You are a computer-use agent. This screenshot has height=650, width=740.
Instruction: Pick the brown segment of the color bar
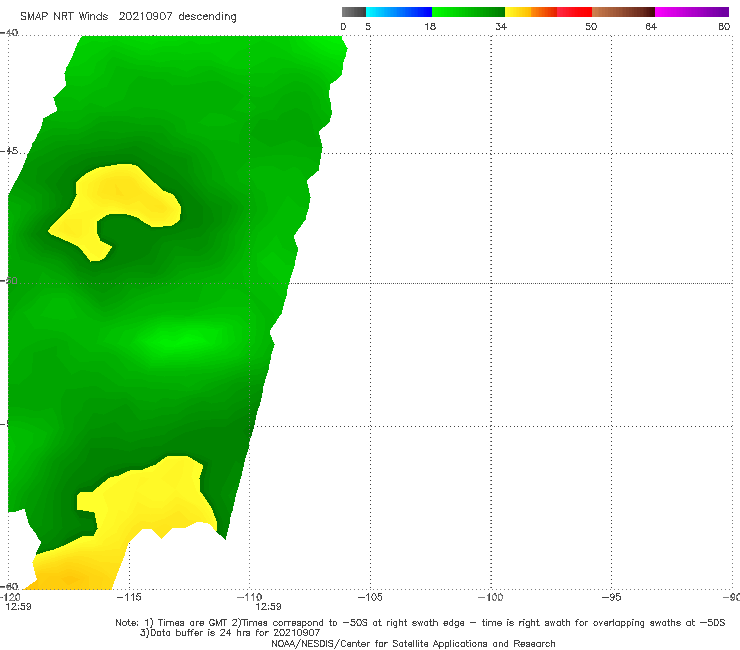click(623, 12)
